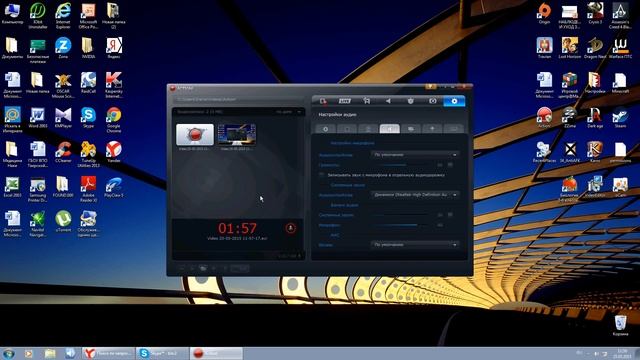Screen dimensions: 640x360
Task: Open Google Chrome desktop shortcut
Action: [114, 120]
